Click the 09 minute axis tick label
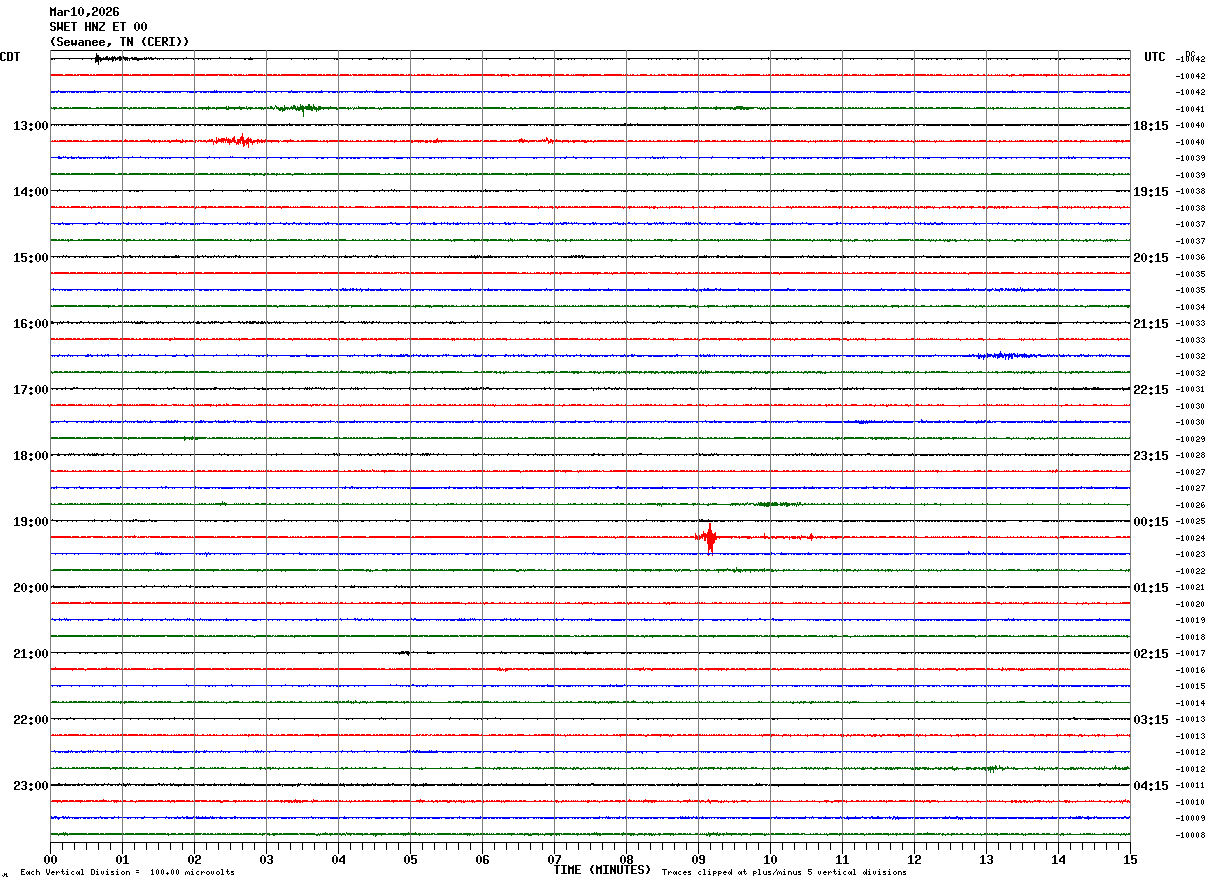 (x=698, y=859)
